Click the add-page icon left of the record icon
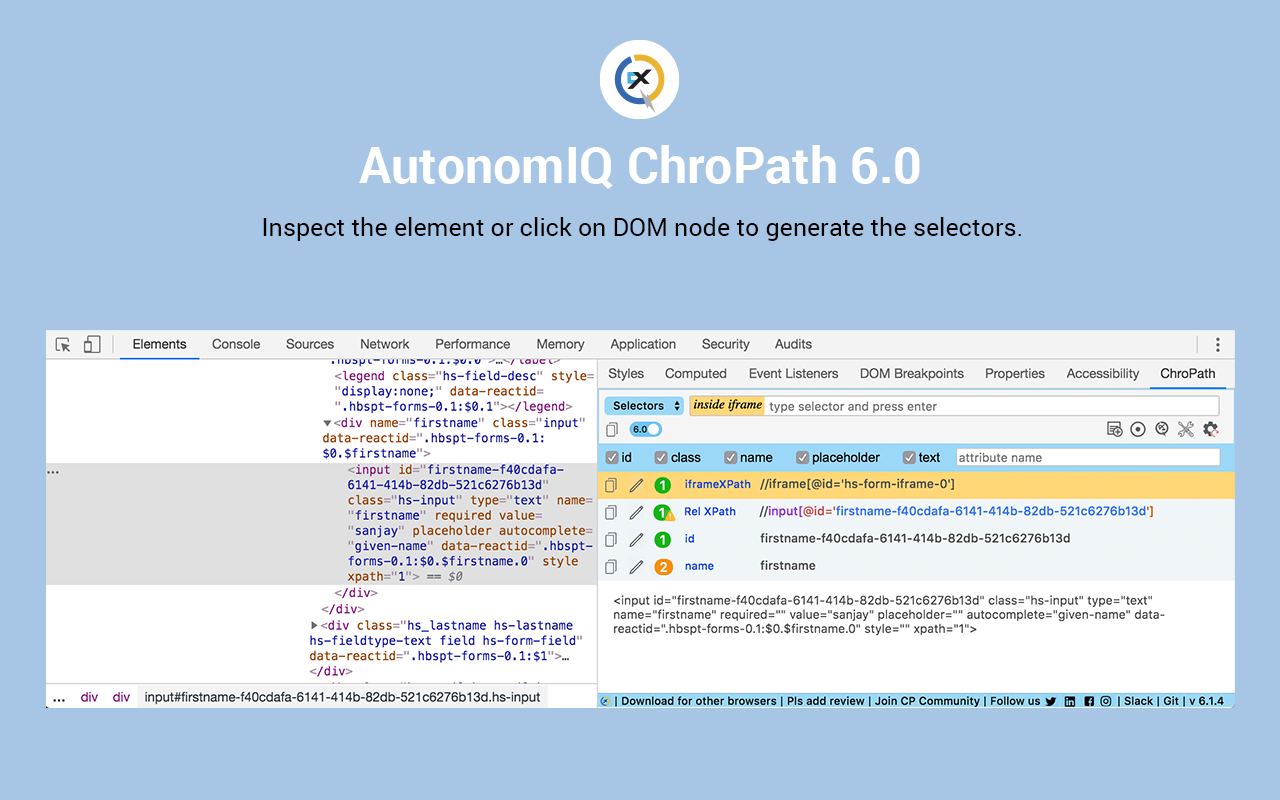This screenshot has width=1280, height=800. (1114, 429)
